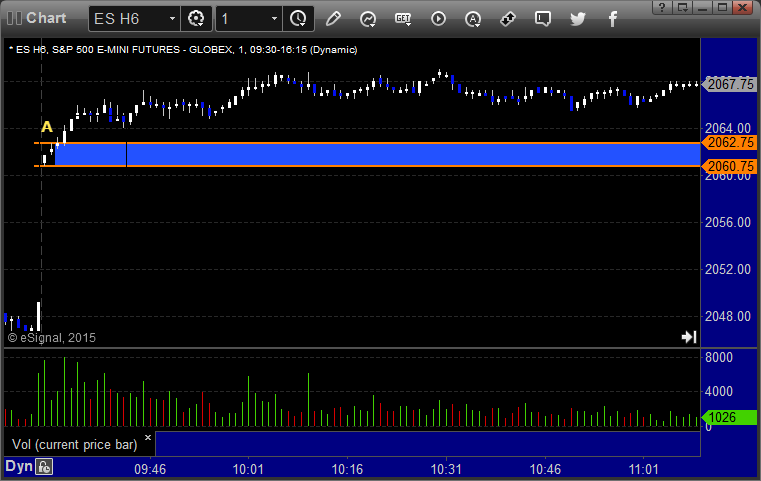
Task: Click the Vol (current price bar) label
Action: point(75,445)
